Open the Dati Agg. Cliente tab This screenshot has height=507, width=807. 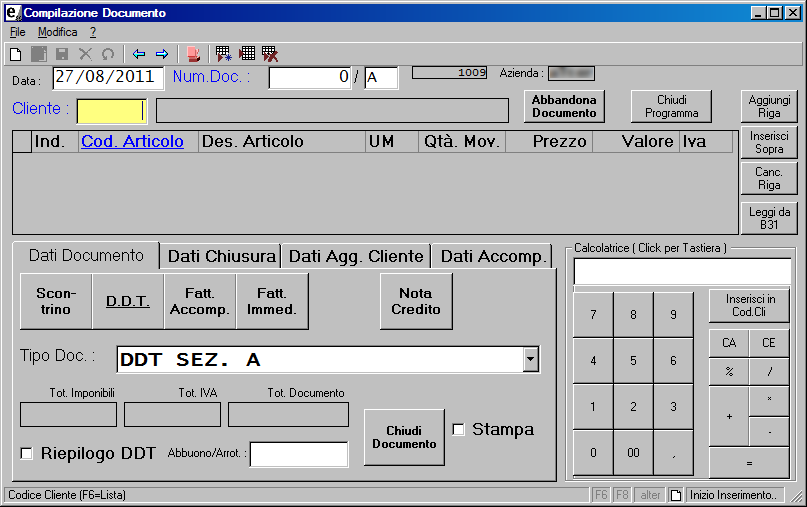(356, 256)
